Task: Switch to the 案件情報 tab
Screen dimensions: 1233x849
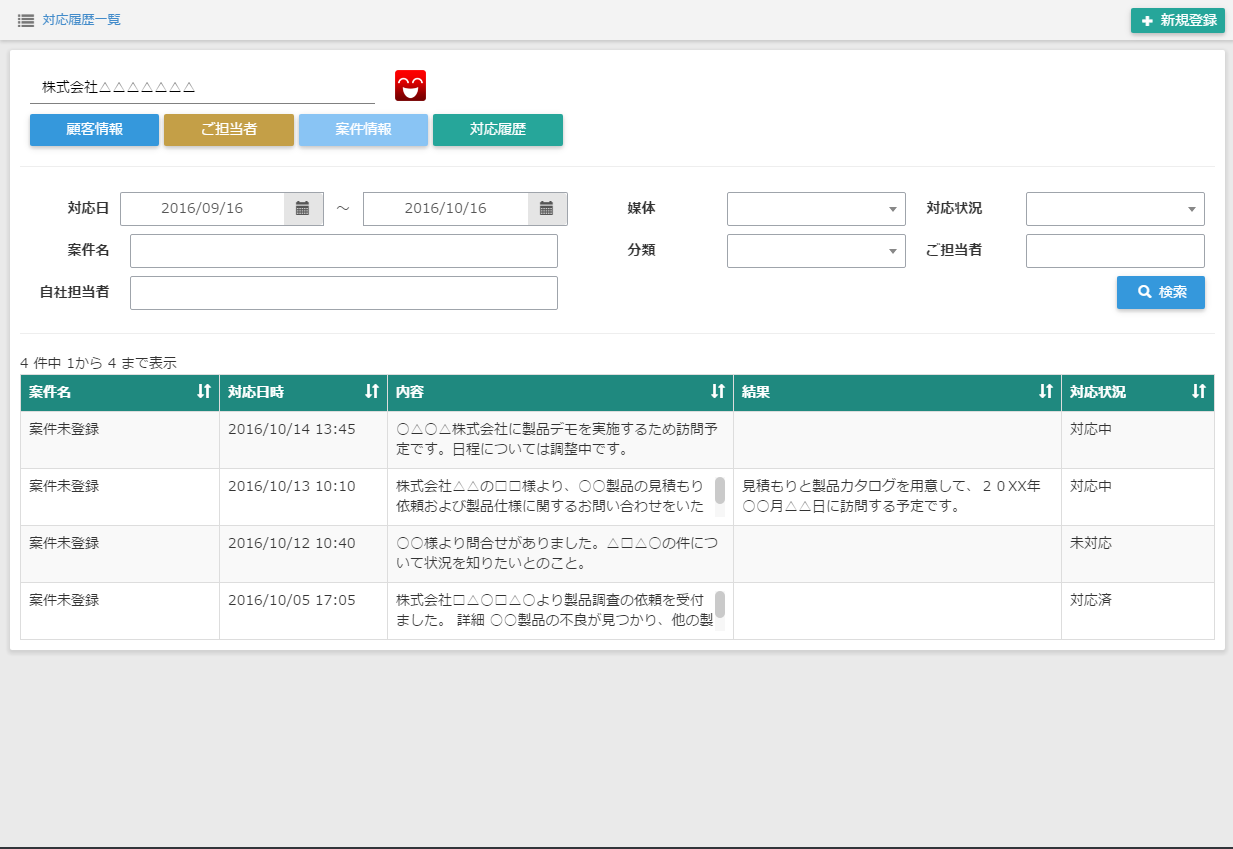Action: pos(363,130)
